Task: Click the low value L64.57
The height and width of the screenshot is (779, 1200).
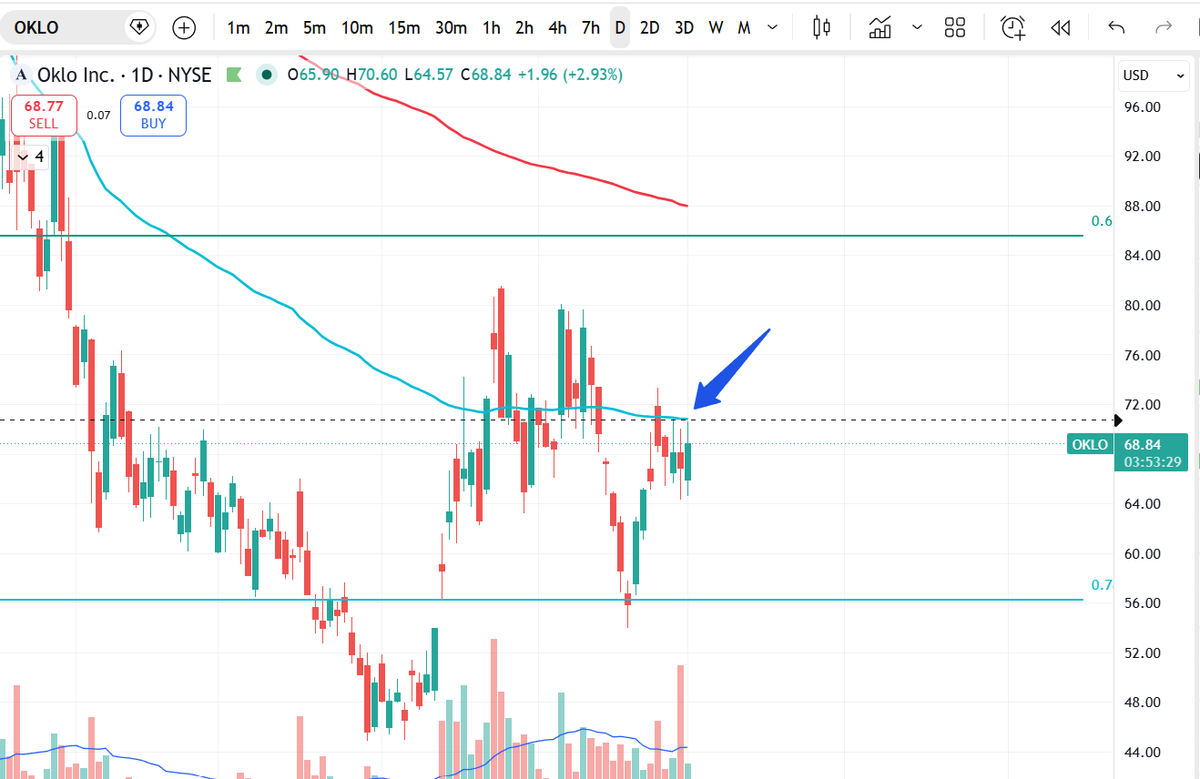Action: (428, 74)
